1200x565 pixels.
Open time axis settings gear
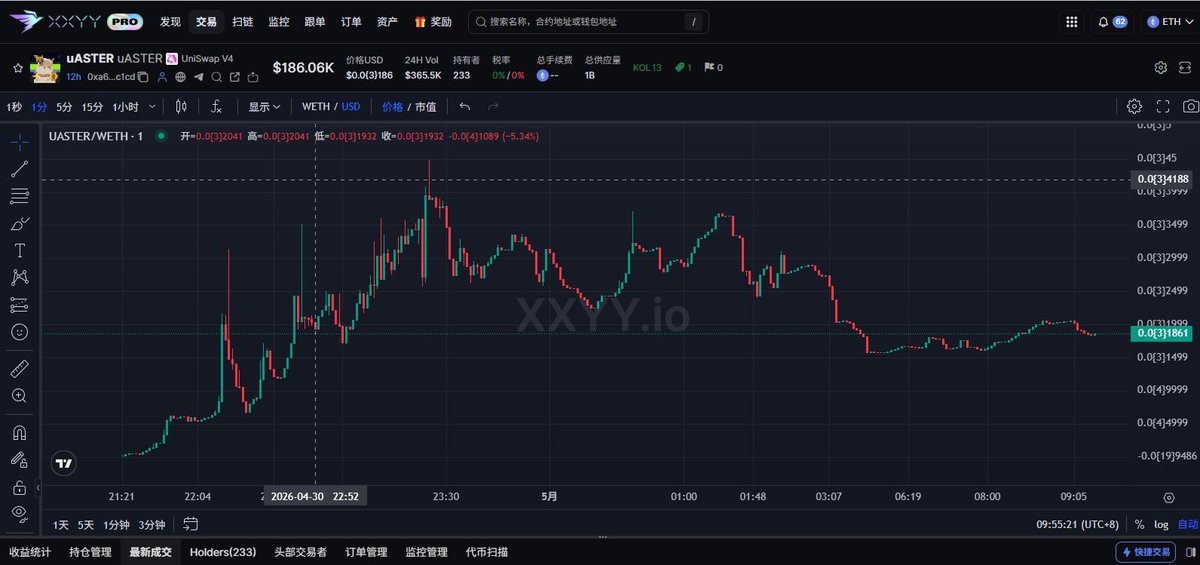pos(1168,497)
